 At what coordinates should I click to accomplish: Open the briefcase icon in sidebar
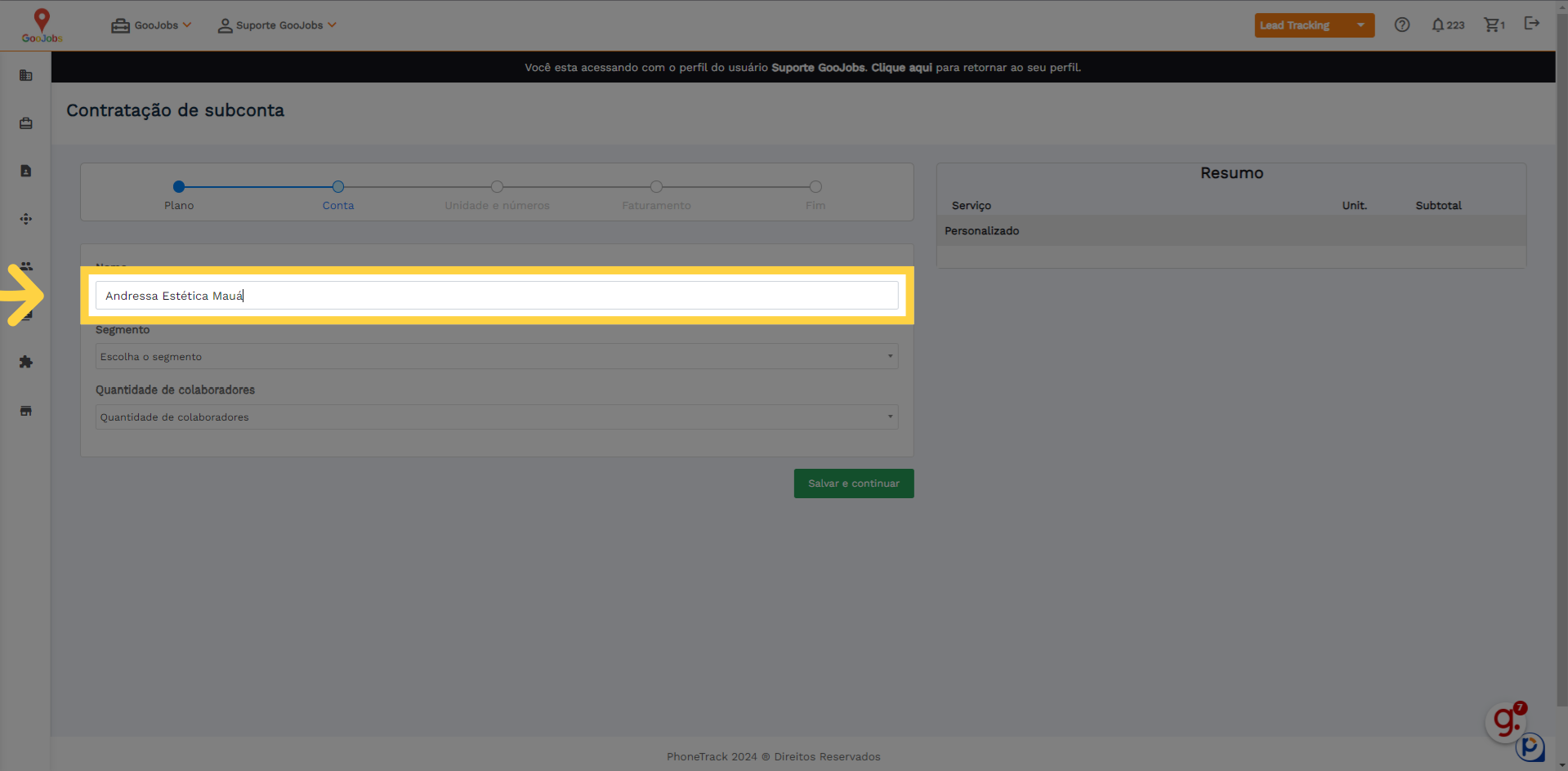(26, 123)
